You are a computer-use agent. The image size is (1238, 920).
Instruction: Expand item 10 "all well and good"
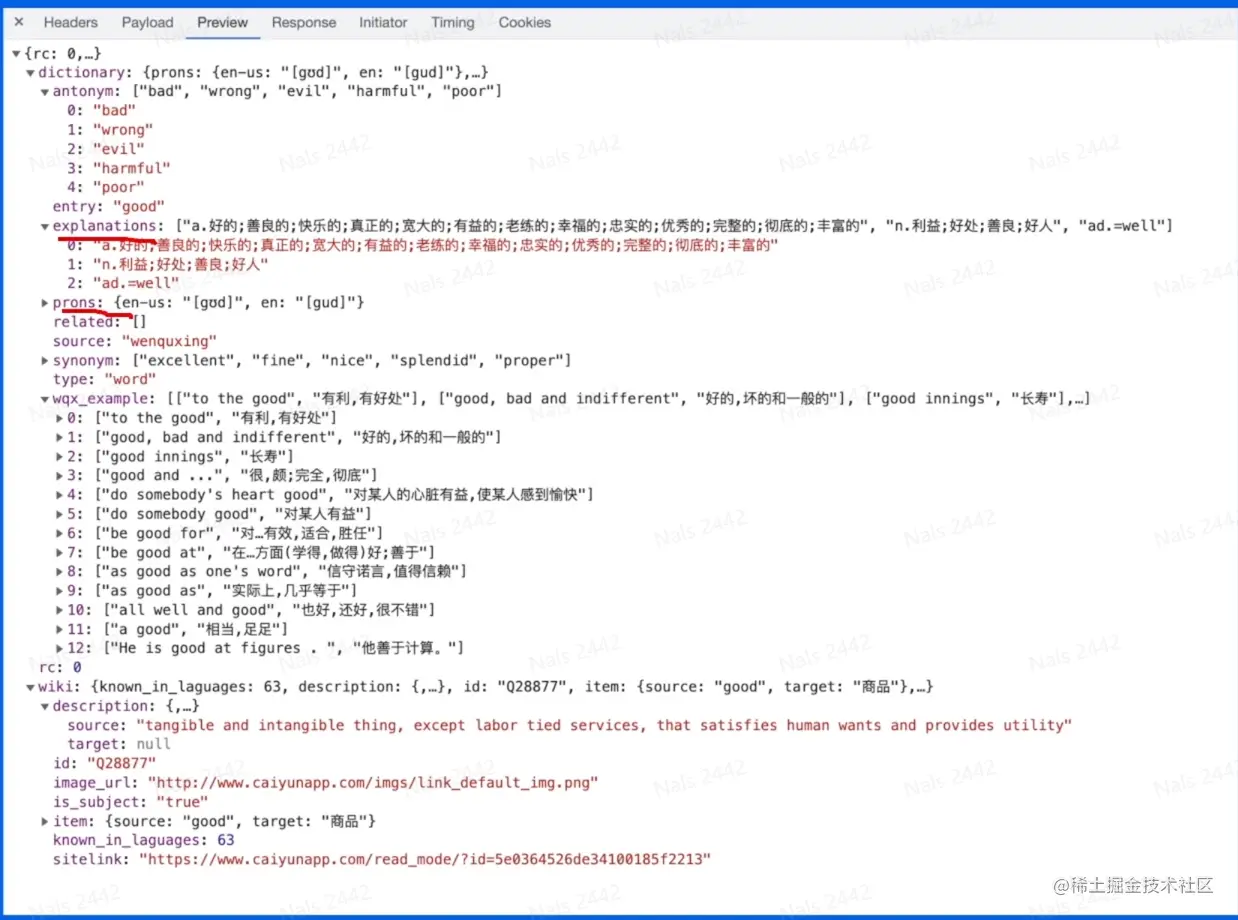(x=59, y=610)
